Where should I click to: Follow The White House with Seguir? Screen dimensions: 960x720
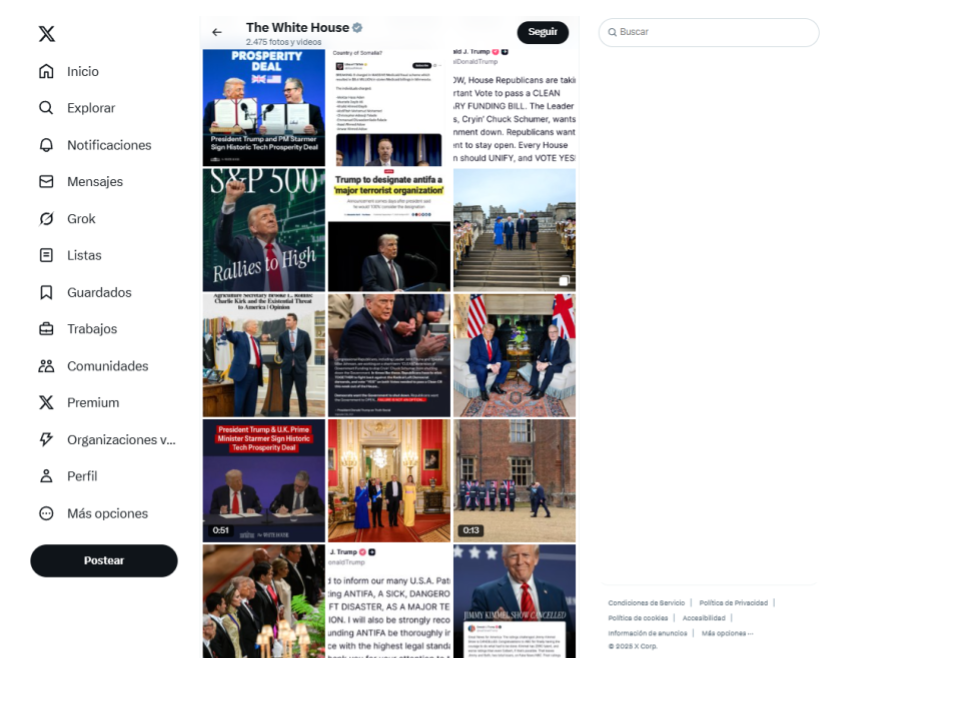click(542, 32)
